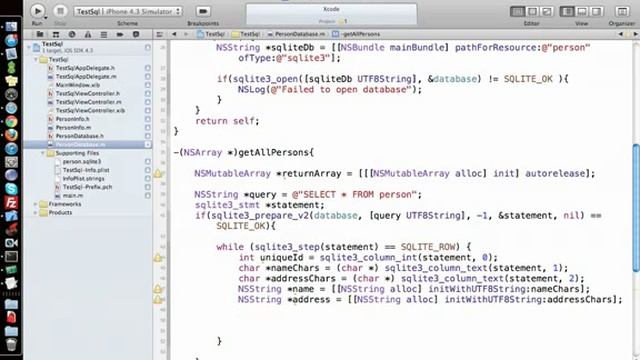640x360 pixels.
Task: Click warning icon beside NSString *address line
Action: pos(158,300)
